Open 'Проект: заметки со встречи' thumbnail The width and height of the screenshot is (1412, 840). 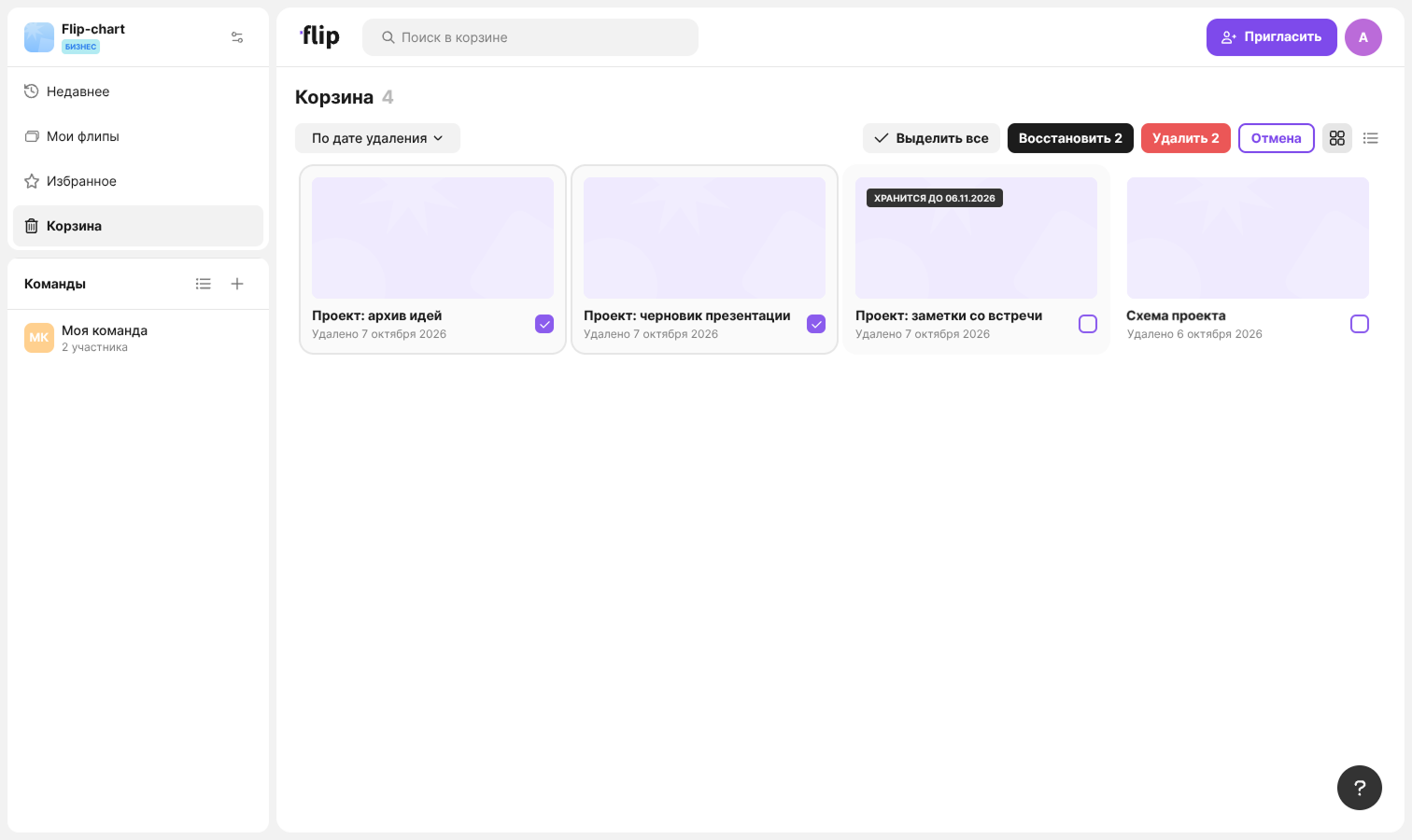click(976, 238)
